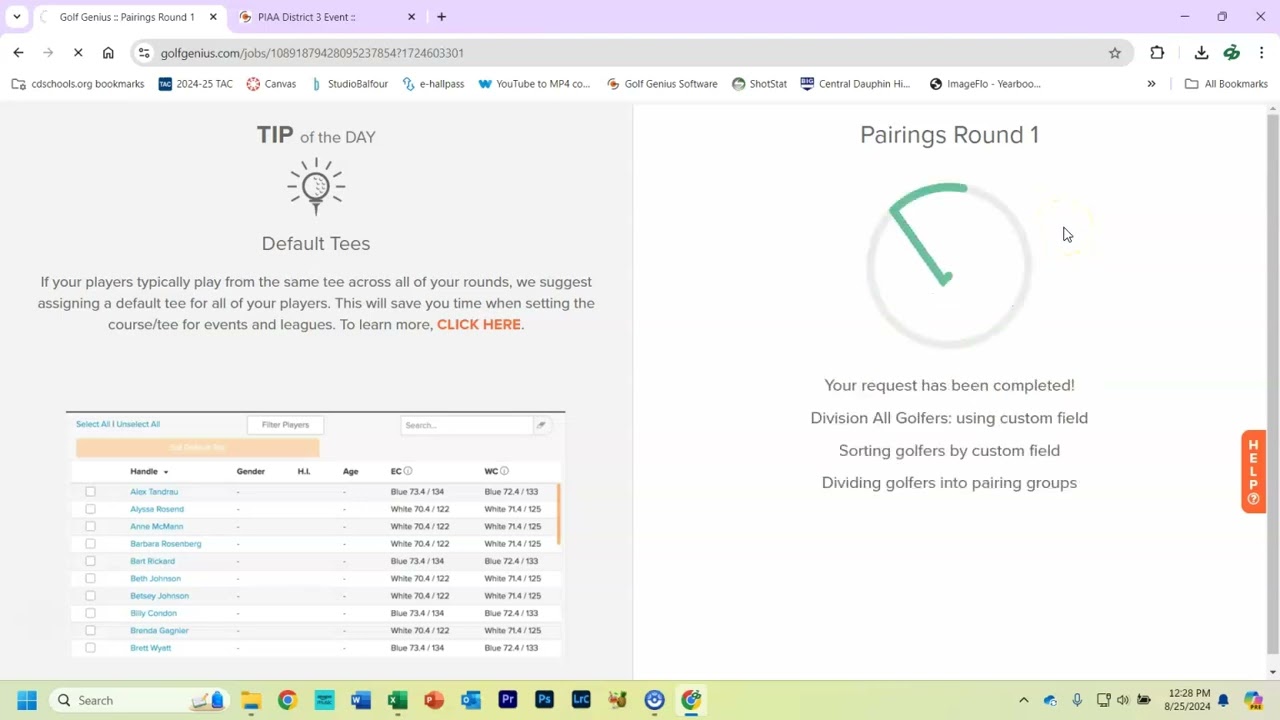Switch to PIAA District 3 Event tab
The image size is (1280, 720).
click(x=325, y=17)
